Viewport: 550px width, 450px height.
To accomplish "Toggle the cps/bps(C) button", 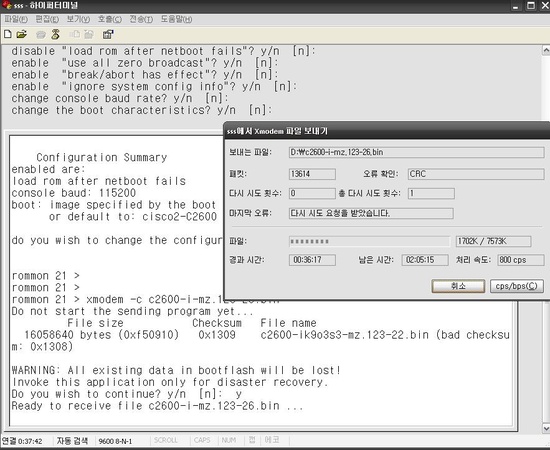I will tap(517, 286).
